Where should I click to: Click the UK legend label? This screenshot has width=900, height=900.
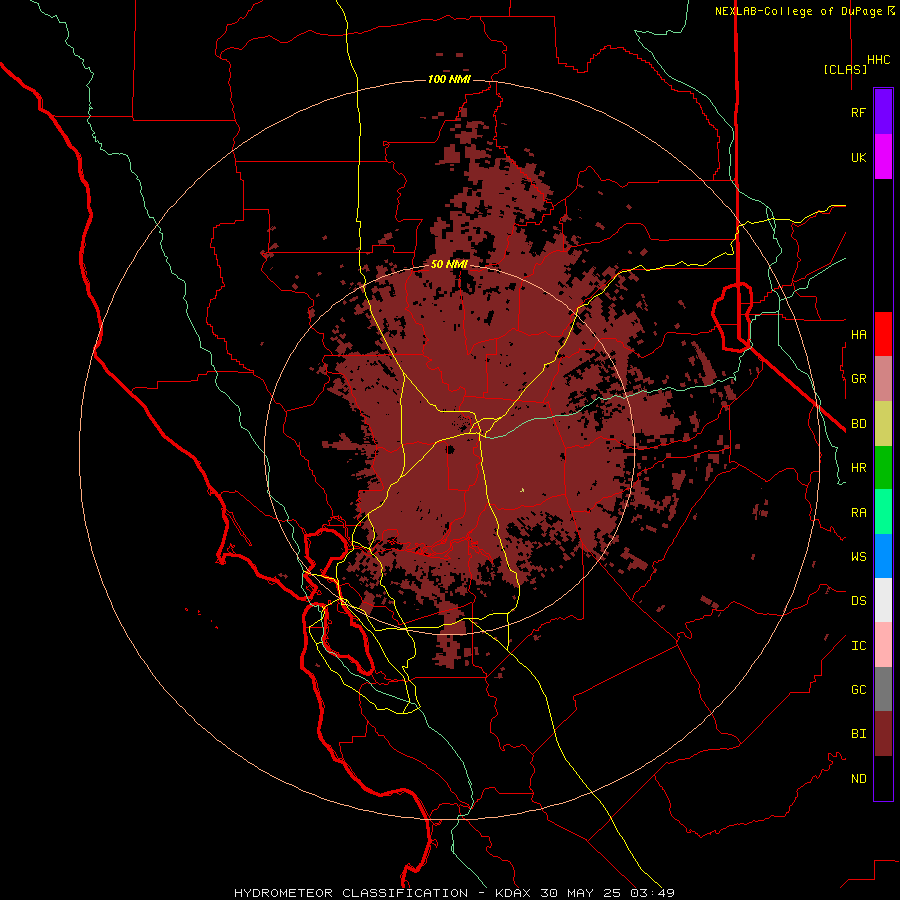(x=859, y=157)
